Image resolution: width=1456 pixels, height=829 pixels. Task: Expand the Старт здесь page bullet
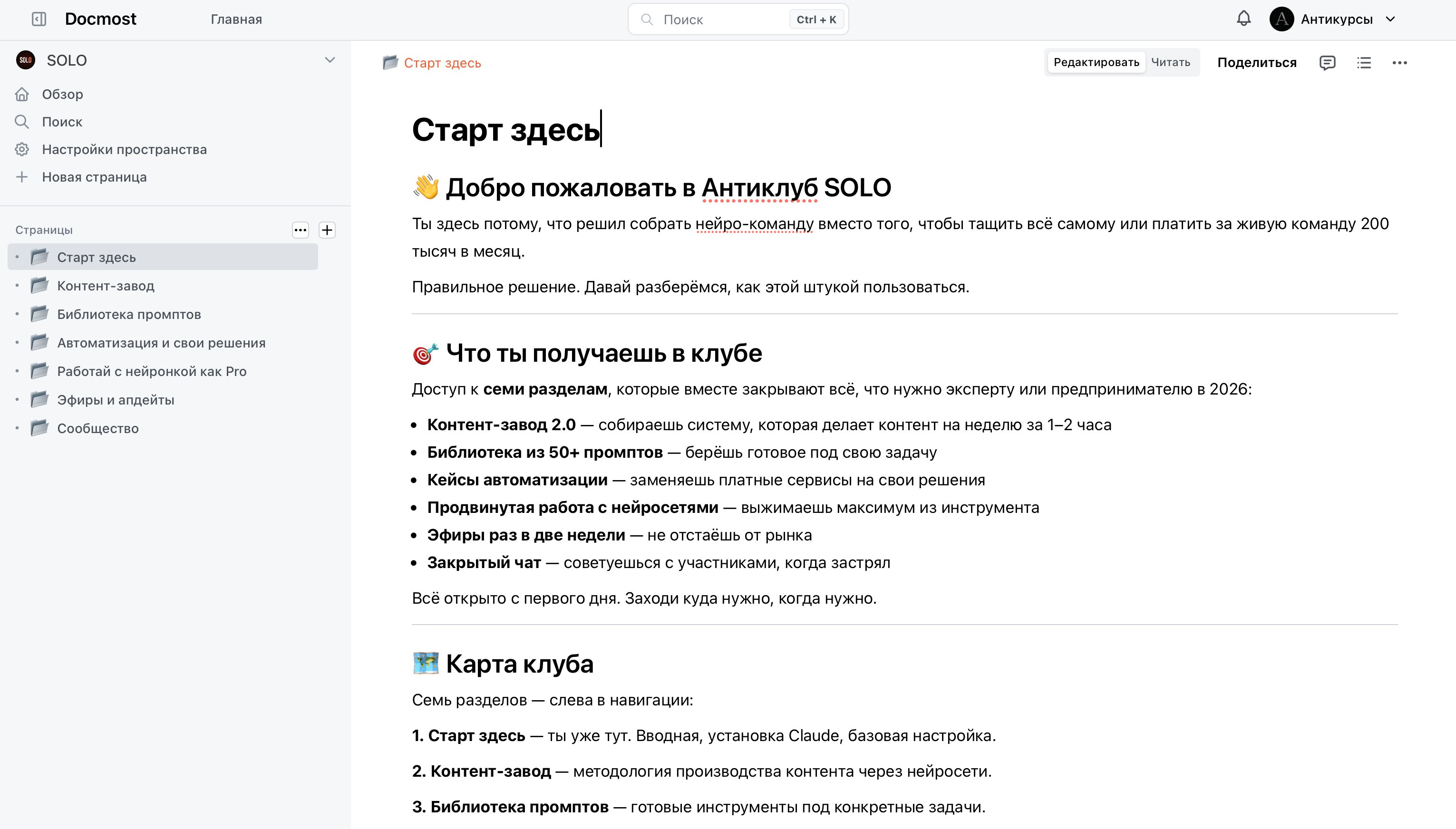point(18,257)
